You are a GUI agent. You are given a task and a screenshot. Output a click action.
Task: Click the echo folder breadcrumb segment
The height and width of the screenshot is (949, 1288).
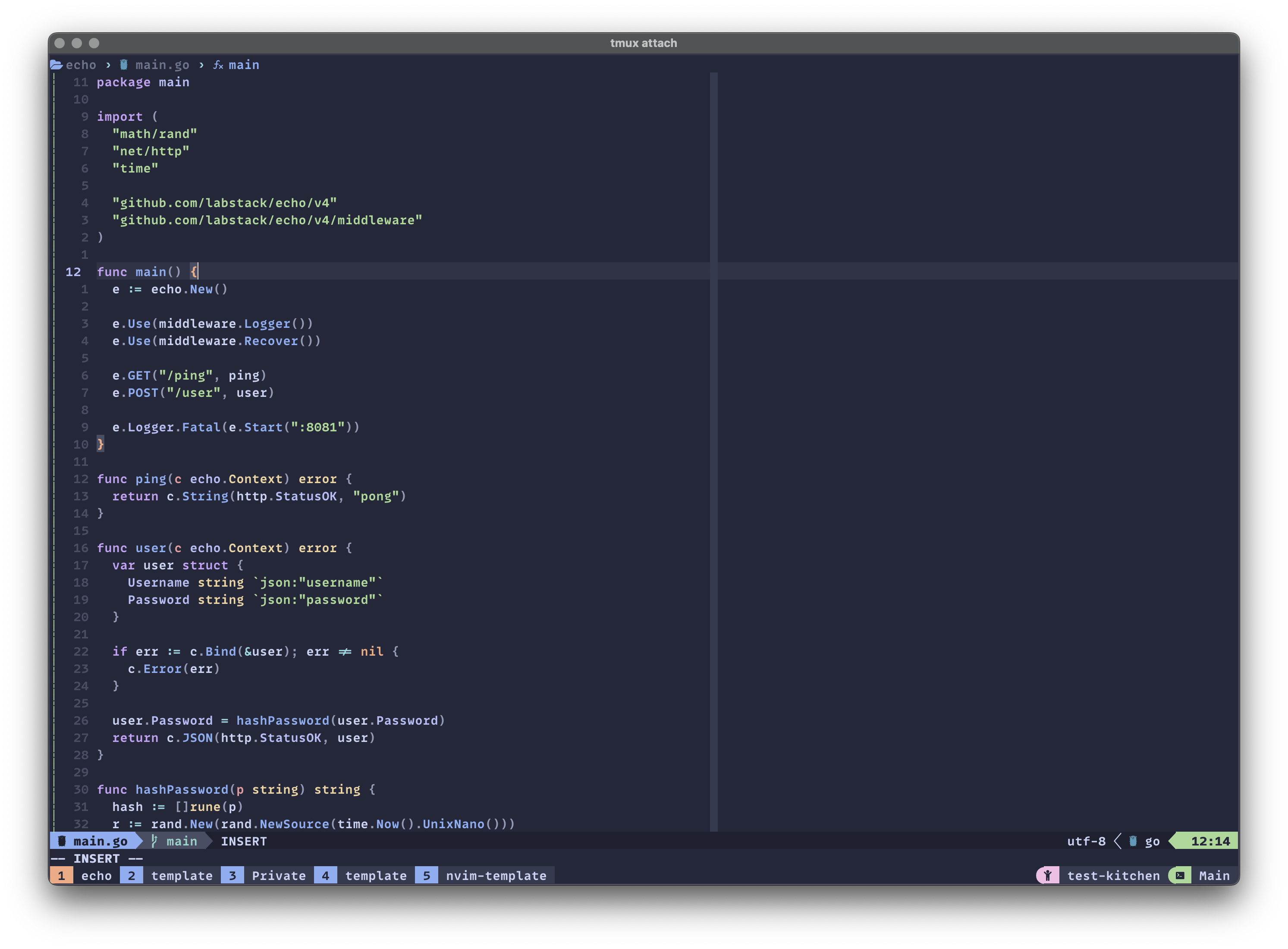click(81, 65)
